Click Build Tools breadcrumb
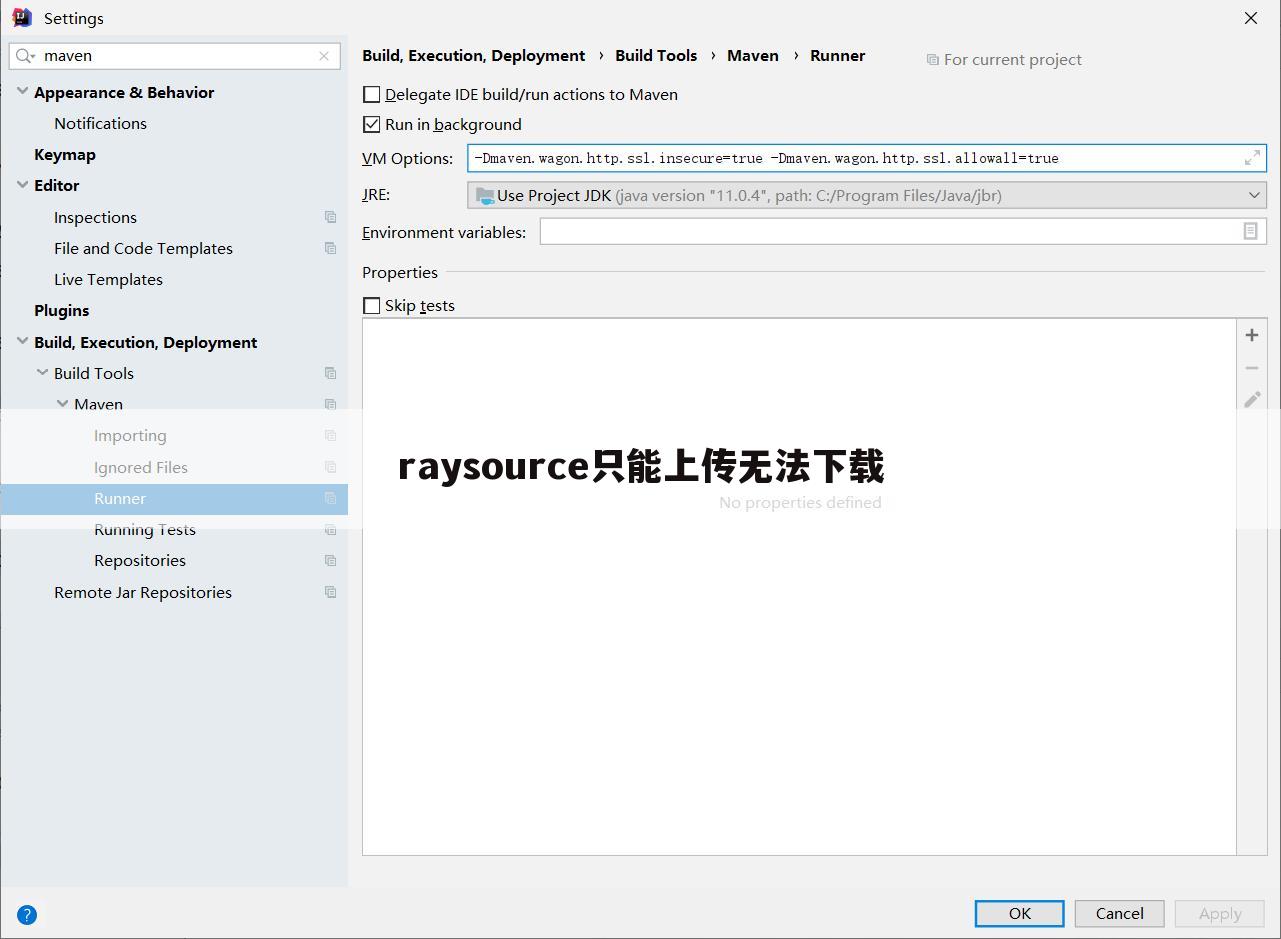The image size is (1281, 939). tap(656, 55)
